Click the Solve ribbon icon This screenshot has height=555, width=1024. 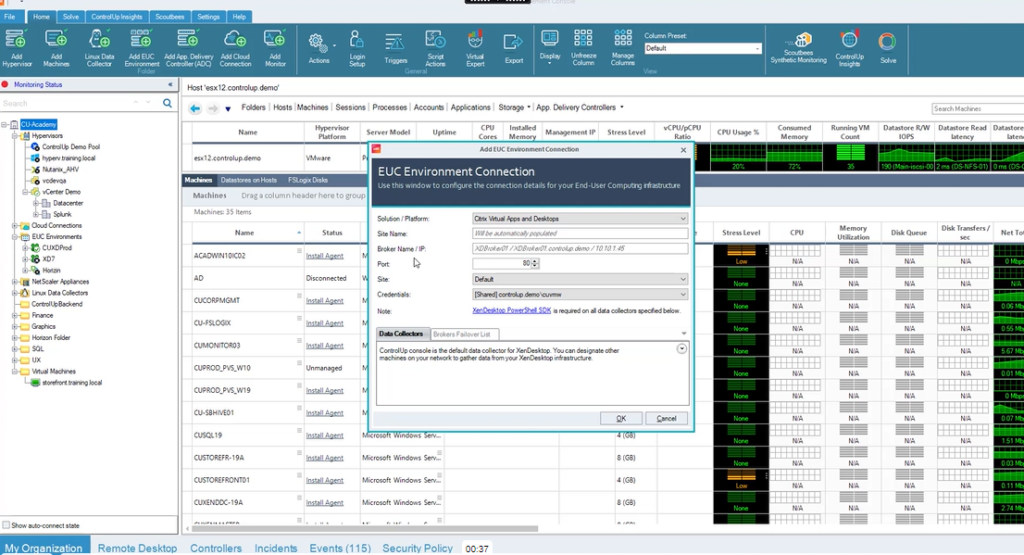pos(888,48)
